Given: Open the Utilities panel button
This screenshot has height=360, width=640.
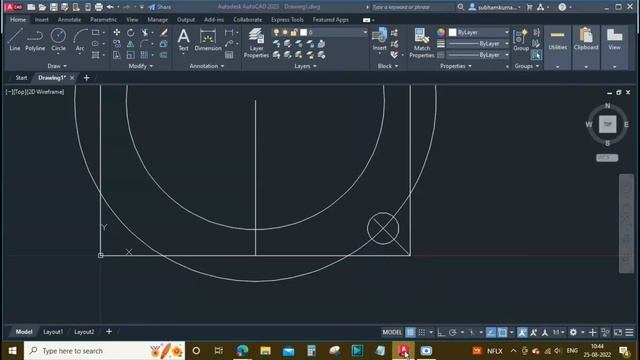Looking at the screenshot, I should pyautogui.click(x=558, y=47).
